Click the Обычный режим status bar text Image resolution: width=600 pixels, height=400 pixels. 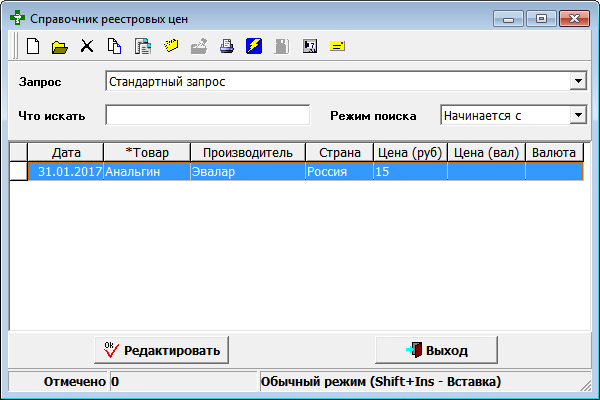click(381, 381)
